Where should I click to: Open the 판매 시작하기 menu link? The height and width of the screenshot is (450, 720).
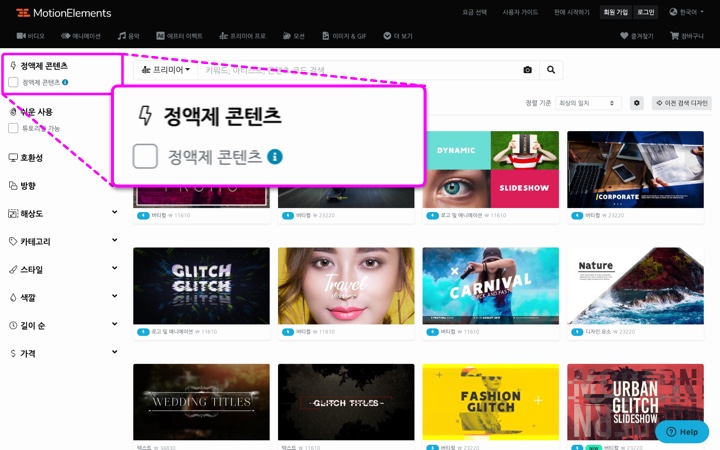click(572, 12)
